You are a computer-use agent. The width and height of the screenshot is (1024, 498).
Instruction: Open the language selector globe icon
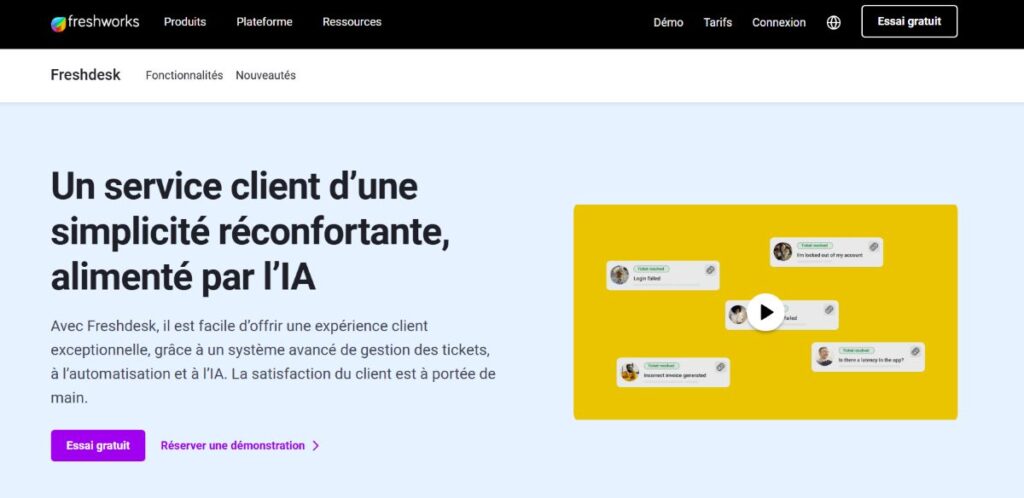click(x=833, y=22)
